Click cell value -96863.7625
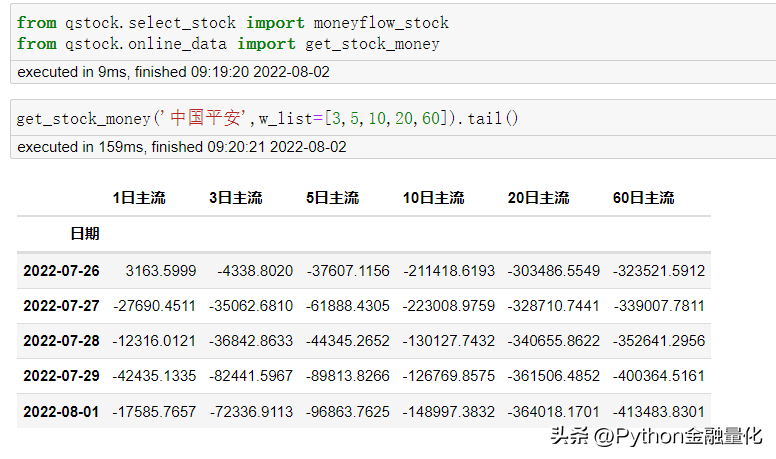This screenshot has width=776, height=459. click(348, 412)
